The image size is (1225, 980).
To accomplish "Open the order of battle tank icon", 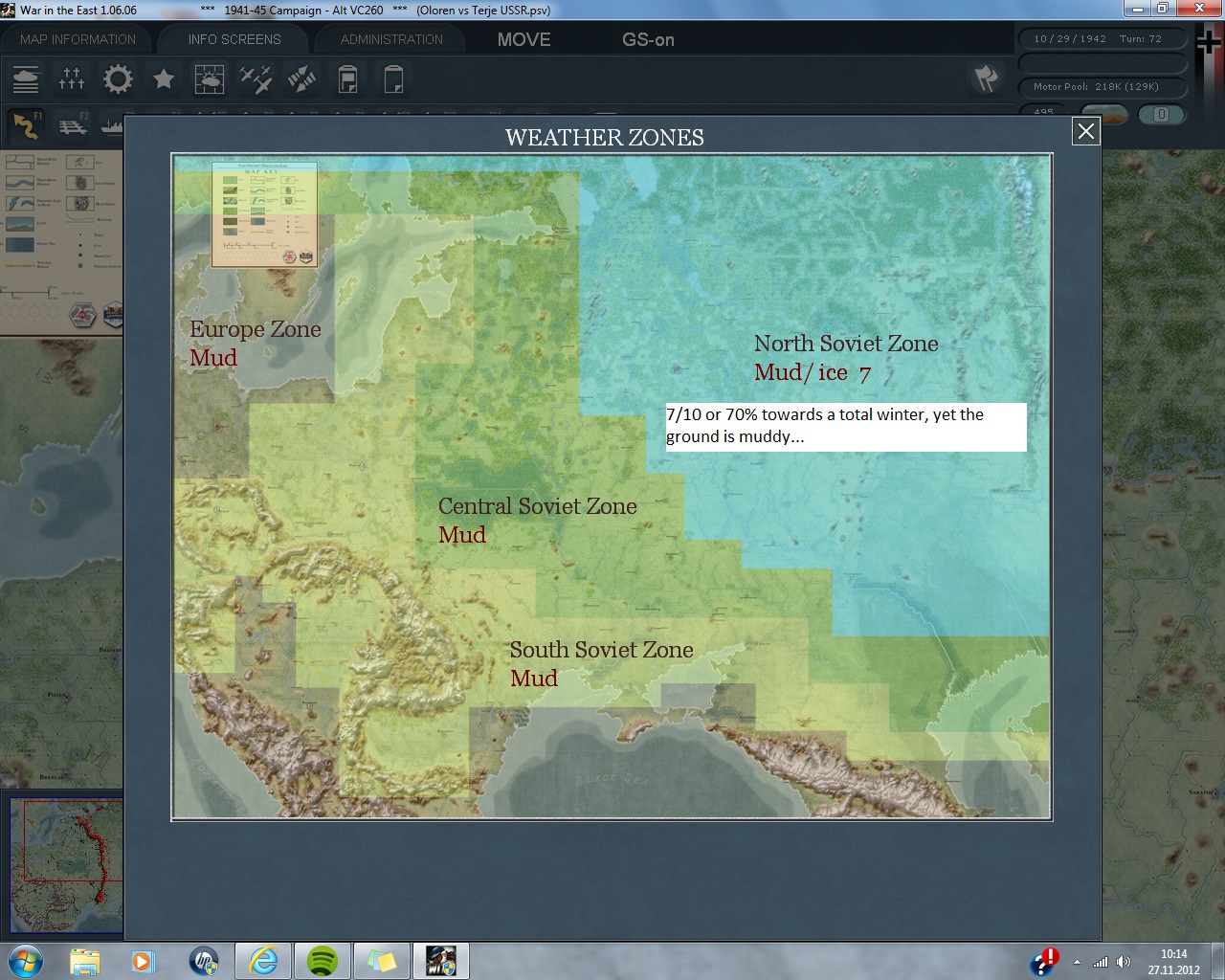I will 26,78.
